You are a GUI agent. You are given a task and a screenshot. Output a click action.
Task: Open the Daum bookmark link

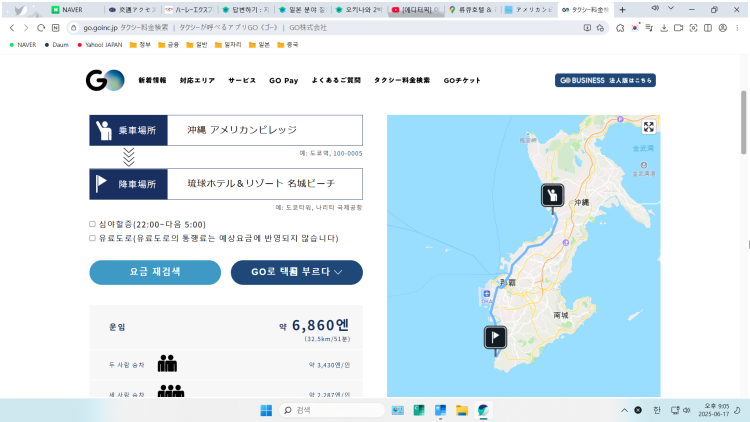pyautogui.click(x=56, y=44)
